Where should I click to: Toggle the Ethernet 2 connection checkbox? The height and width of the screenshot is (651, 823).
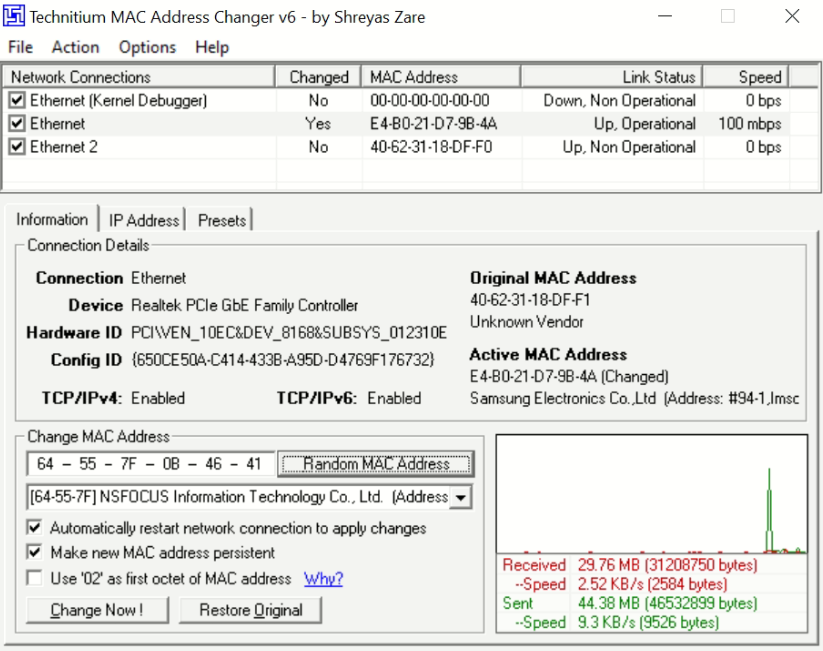tap(17, 146)
